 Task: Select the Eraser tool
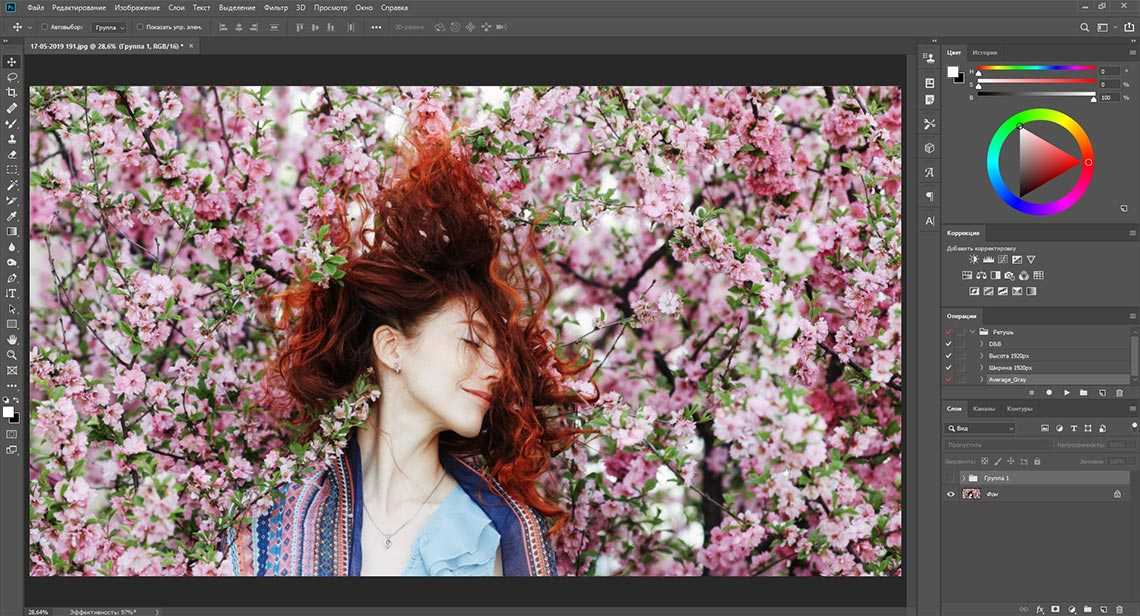(12, 155)
